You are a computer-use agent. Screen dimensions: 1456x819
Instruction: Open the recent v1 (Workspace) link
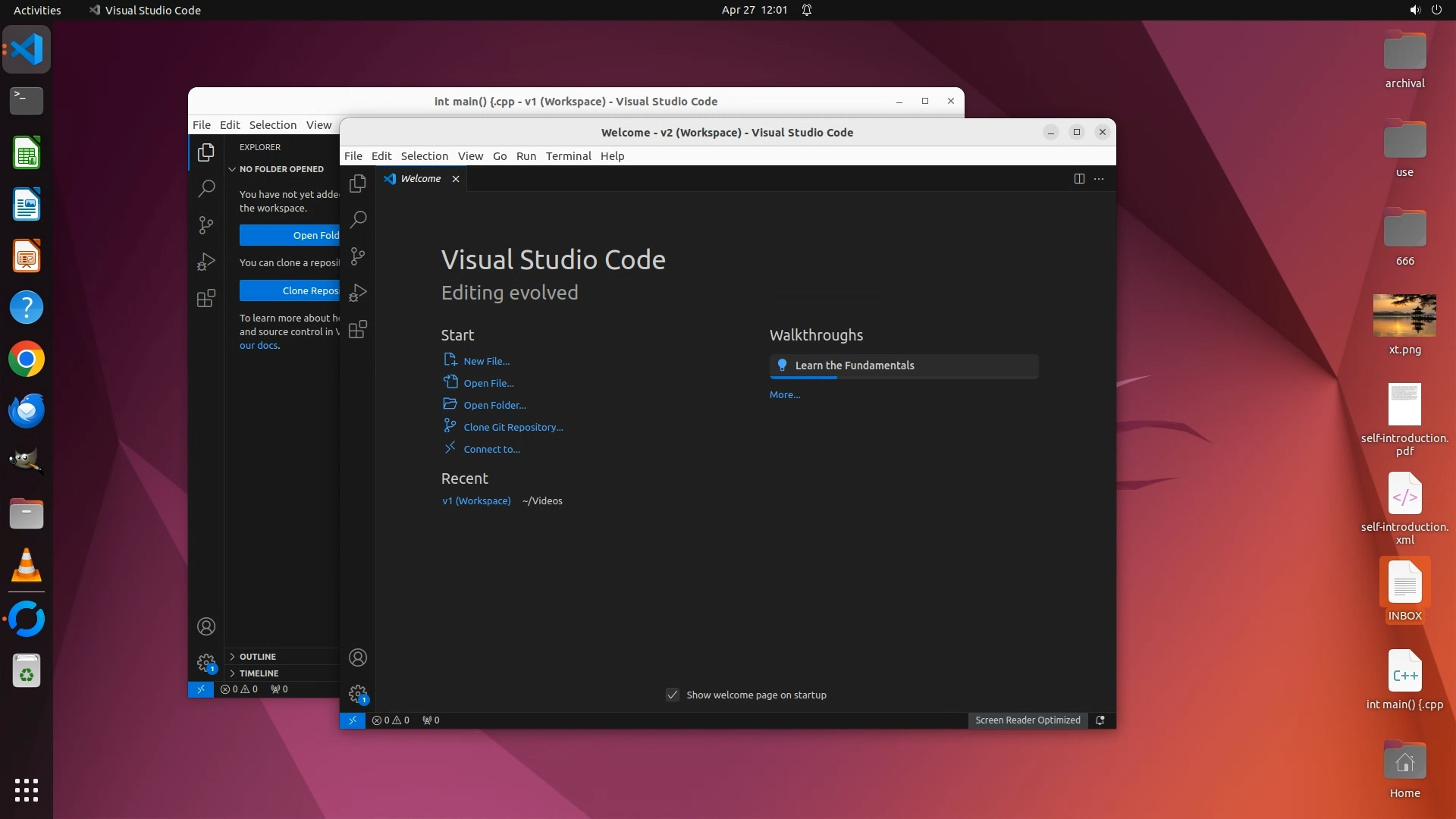click(x=476, y=500)
